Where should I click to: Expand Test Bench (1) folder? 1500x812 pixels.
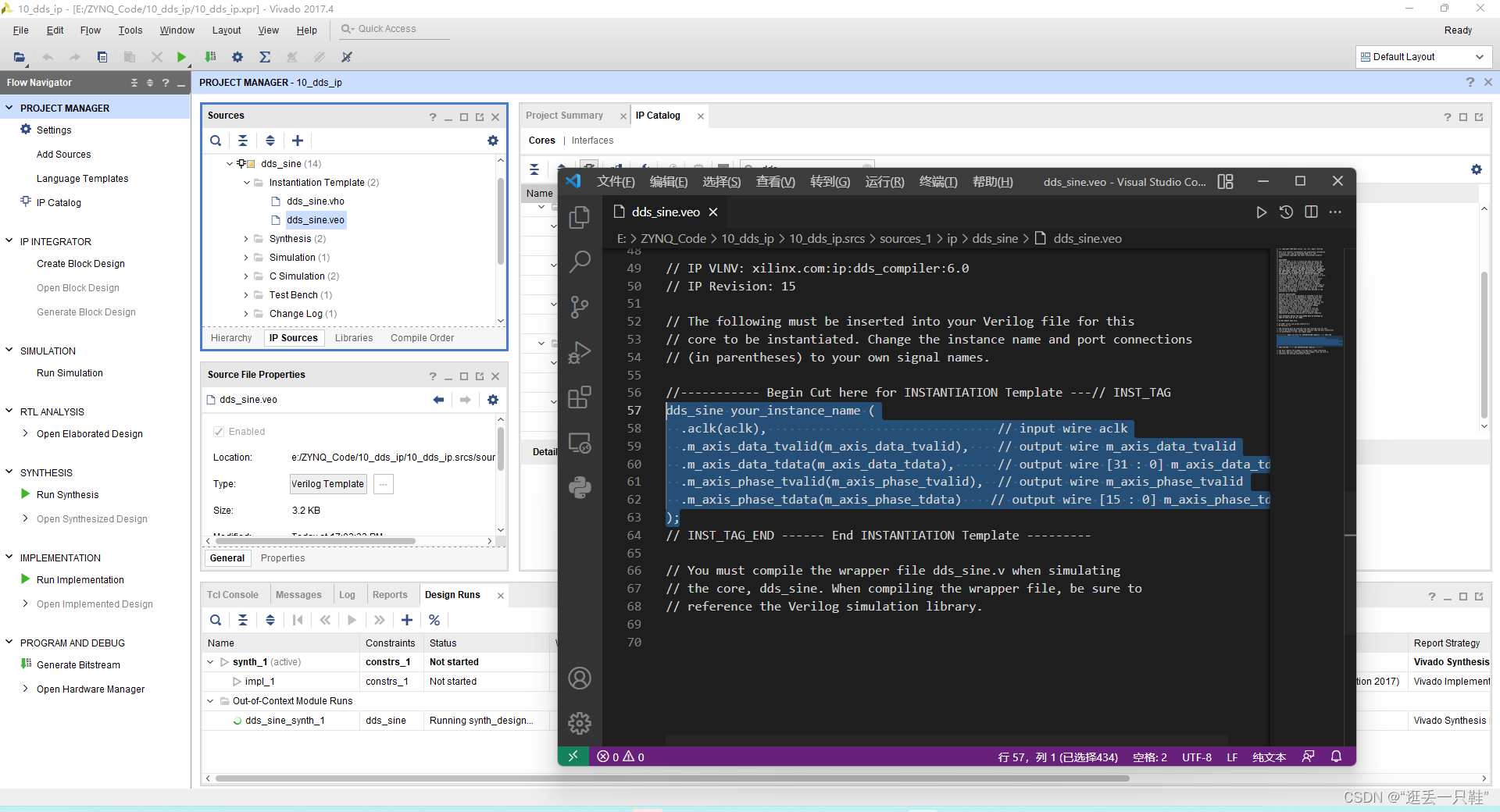(x=246, y=295)
